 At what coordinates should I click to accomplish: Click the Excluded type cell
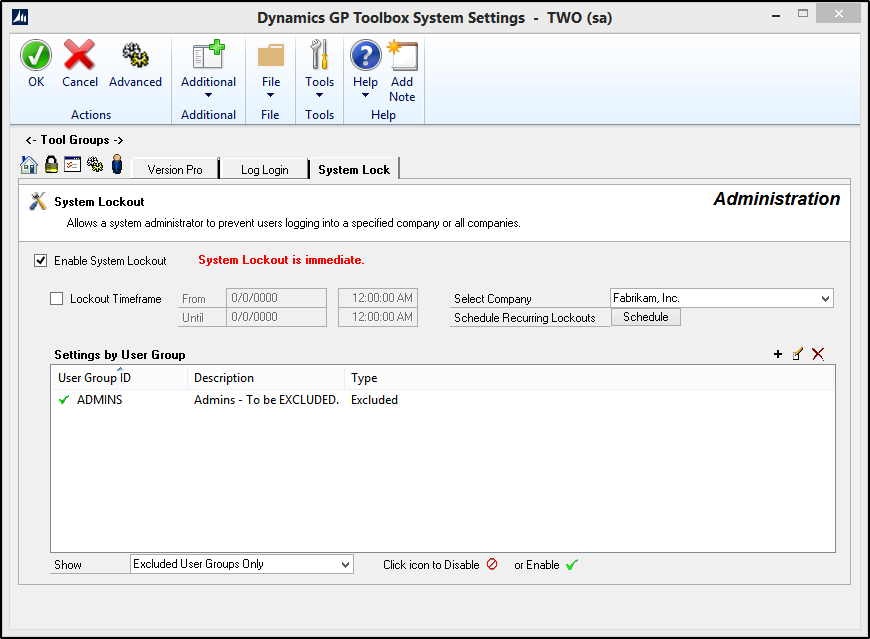click(x=375, y=400)
